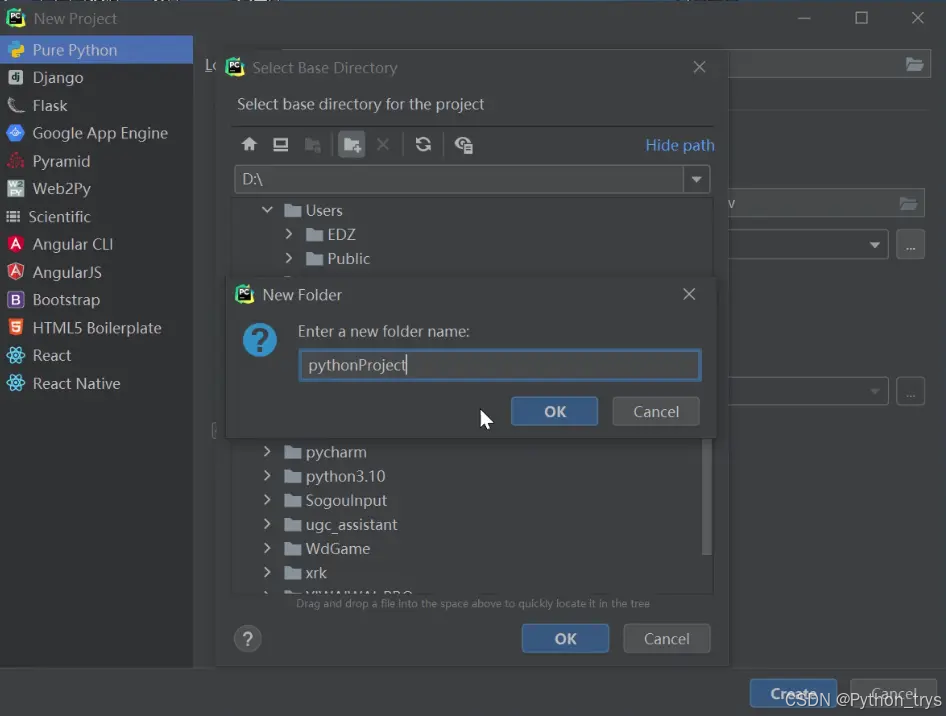Expand the python3.10 folder
The height and width of the screenshot is (716, 946).
[x=267, y=476]
